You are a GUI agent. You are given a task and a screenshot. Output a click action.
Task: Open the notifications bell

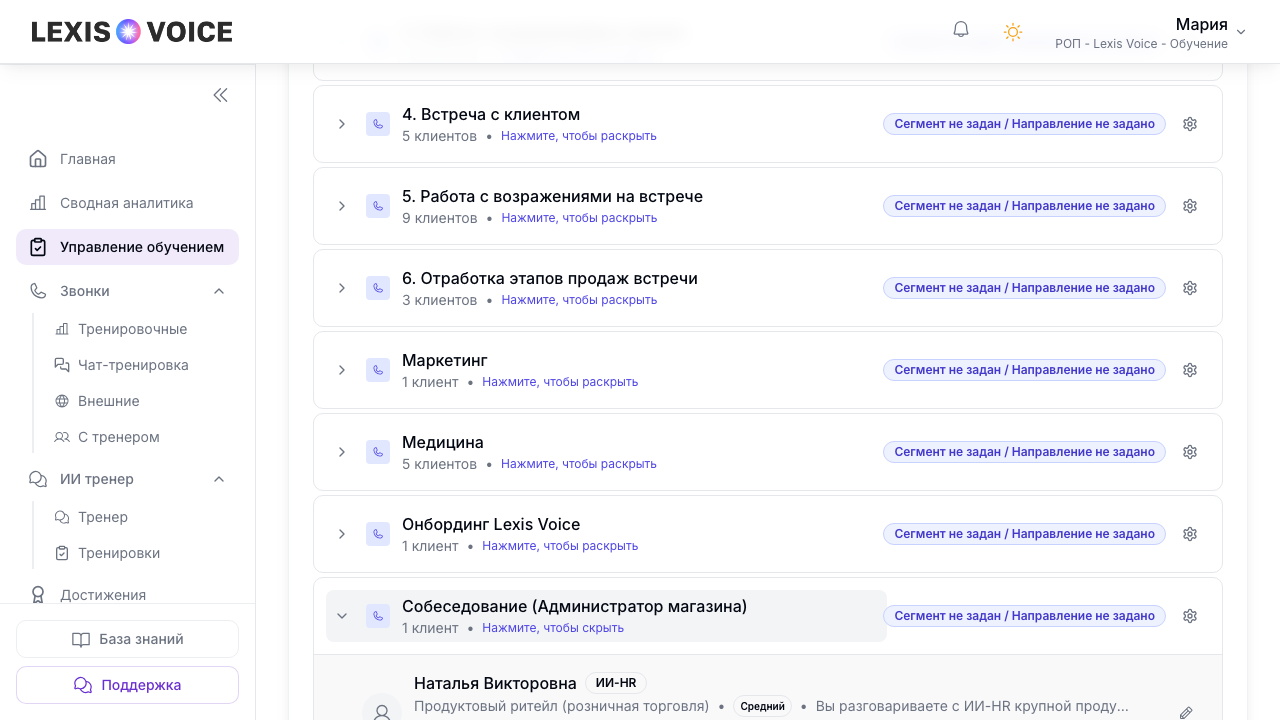pyautogui.click(x=961, y=30)
